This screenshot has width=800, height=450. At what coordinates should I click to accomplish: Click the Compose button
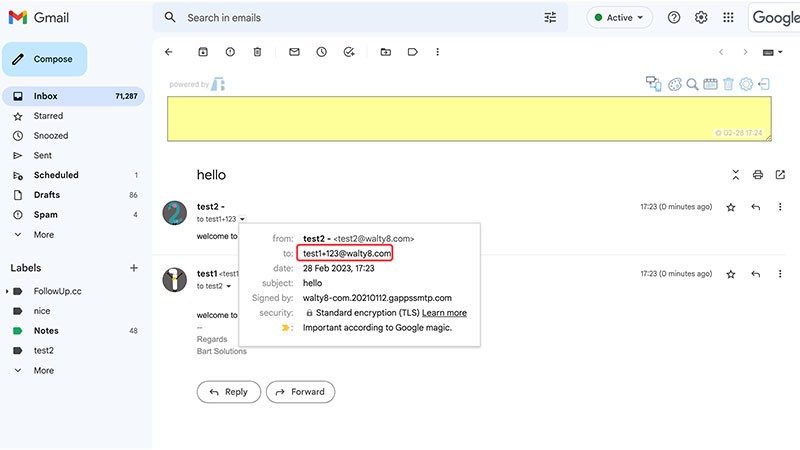45,59
